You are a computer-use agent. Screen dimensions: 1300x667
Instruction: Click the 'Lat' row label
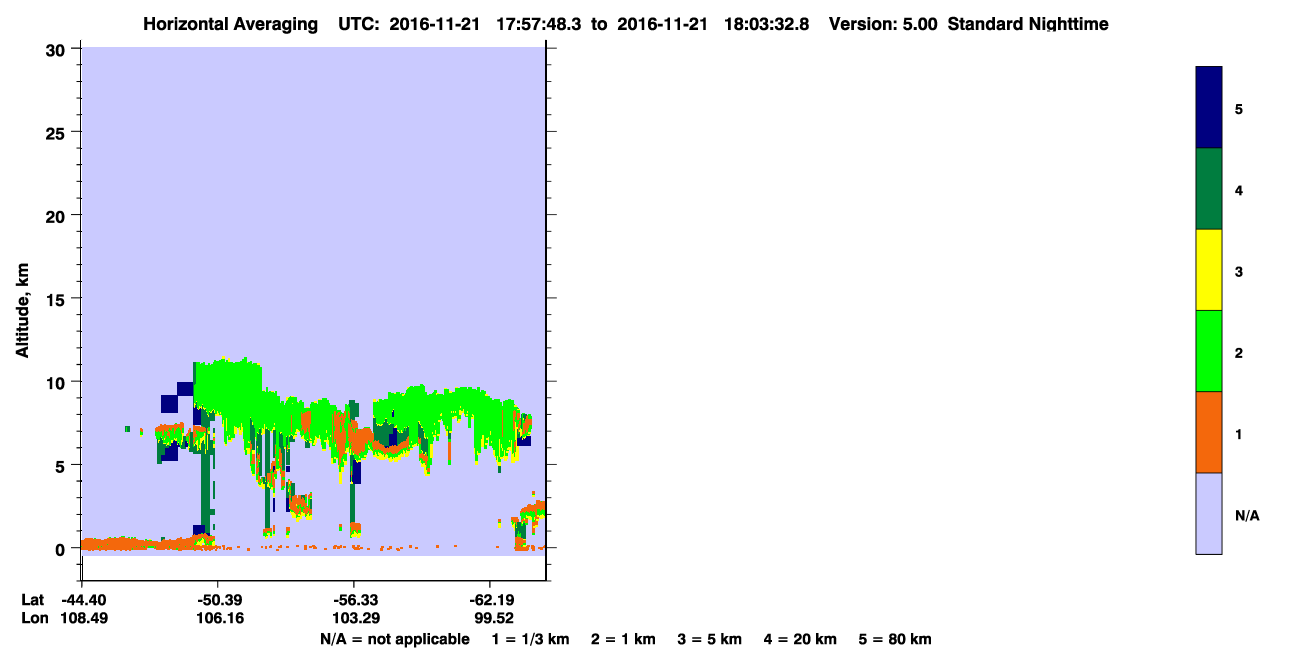(33, 599)
